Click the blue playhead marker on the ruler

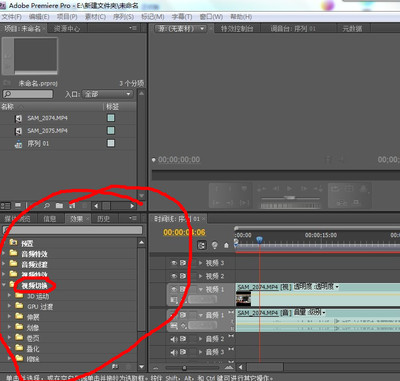[x=259, y=240]
